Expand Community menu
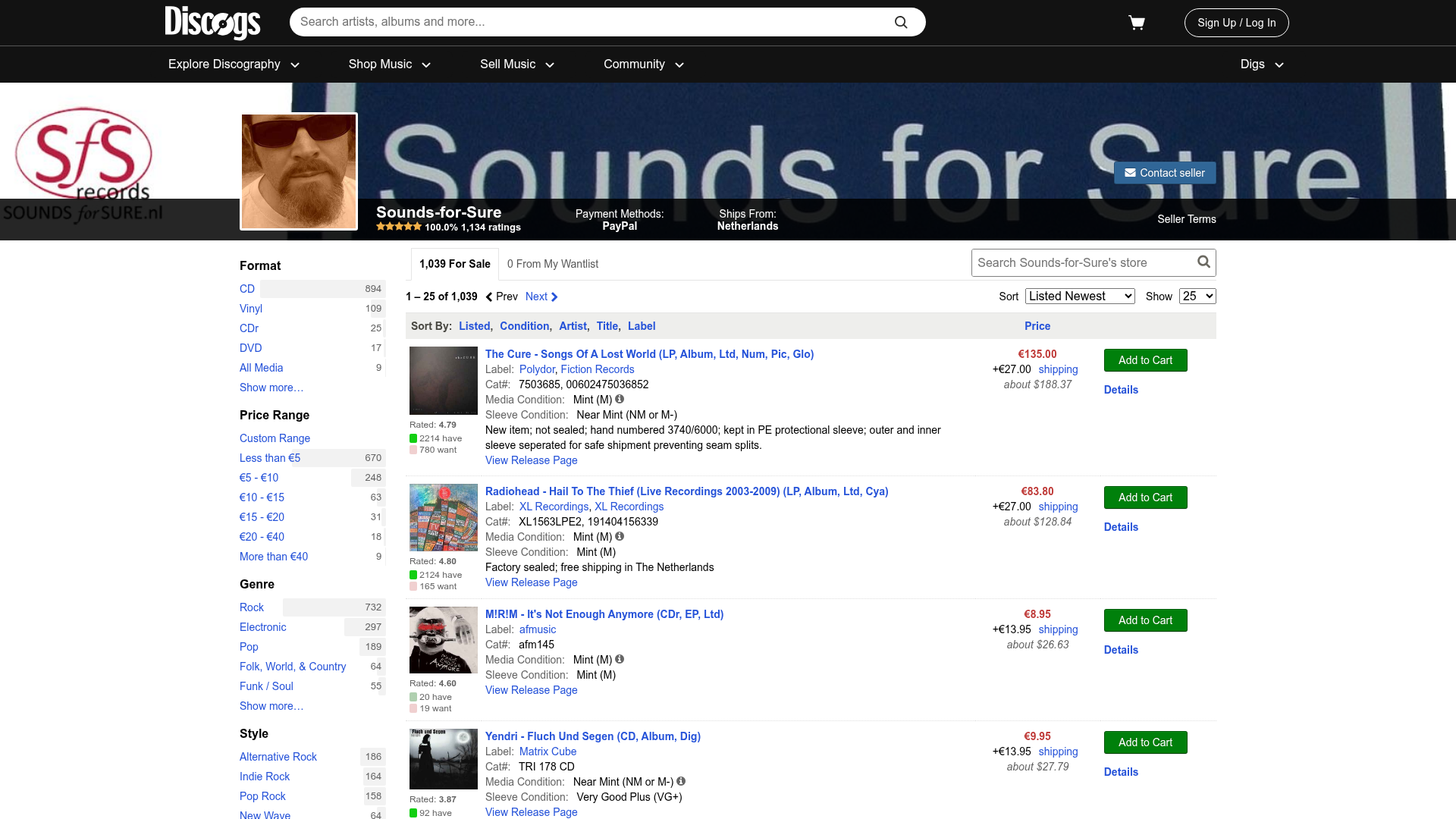The height and width of the screenshot is (819, 1456). (x=644, y=64)
